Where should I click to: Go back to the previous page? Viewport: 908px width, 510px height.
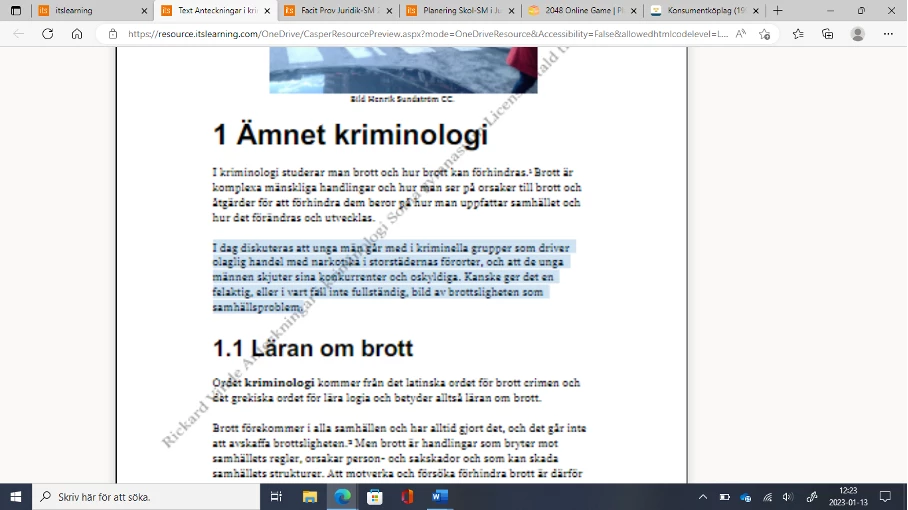[19, 34]
